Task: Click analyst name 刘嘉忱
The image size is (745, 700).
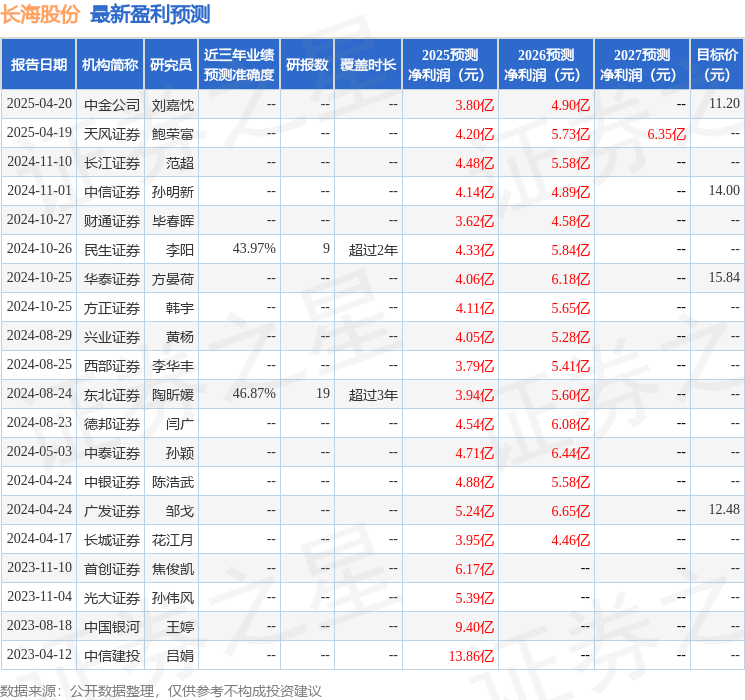Action: click(x=172, y=105)
